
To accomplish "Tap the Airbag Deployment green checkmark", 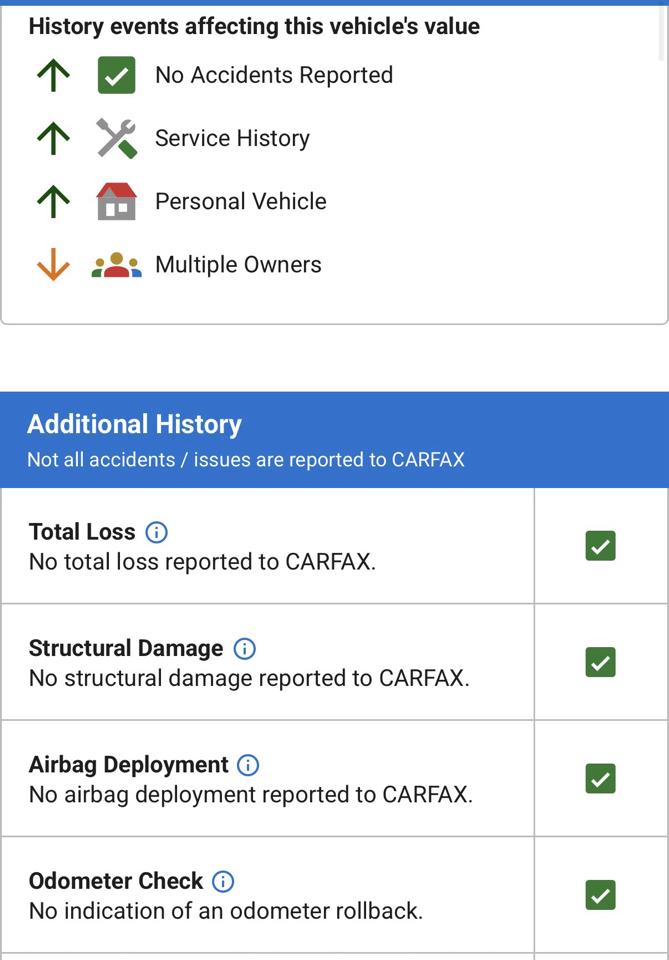I will 600,778.
